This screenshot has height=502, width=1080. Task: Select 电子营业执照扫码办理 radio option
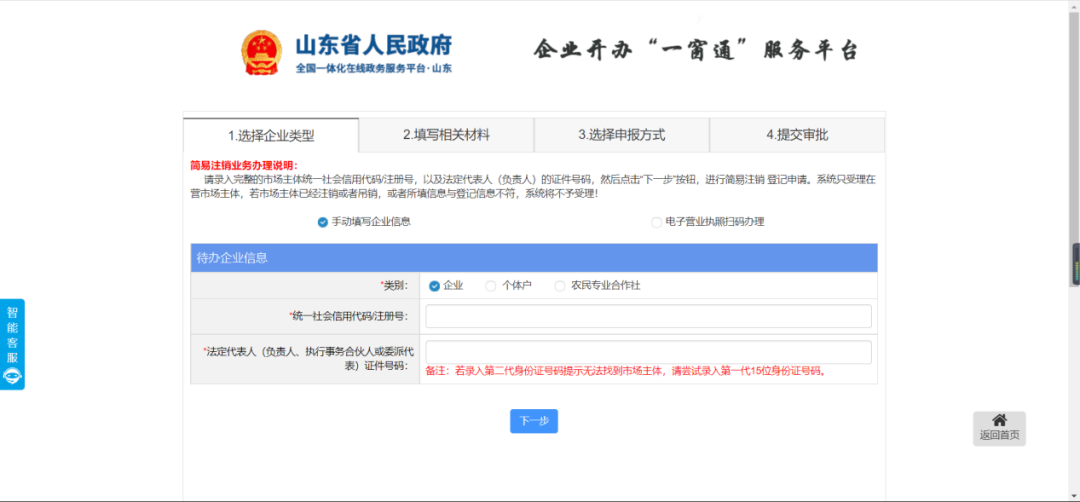(656, 222)
